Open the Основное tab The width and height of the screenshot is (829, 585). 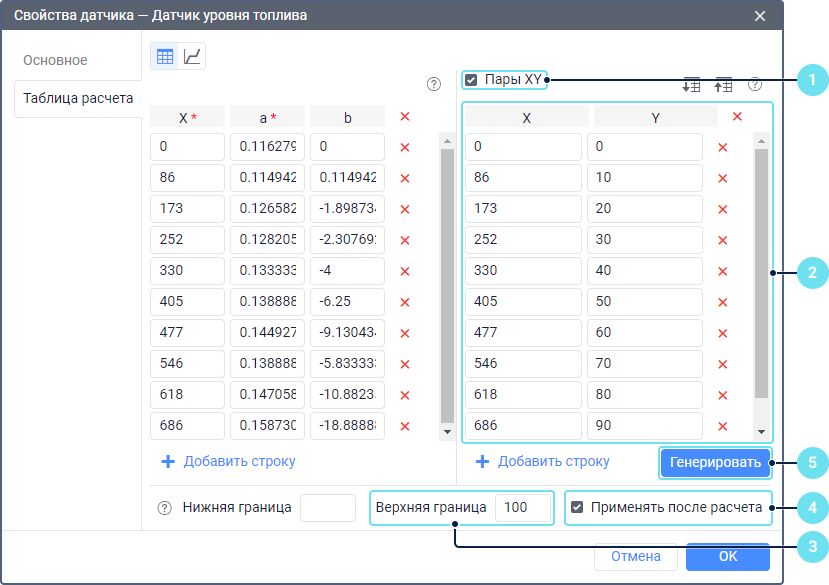[56, 60]
